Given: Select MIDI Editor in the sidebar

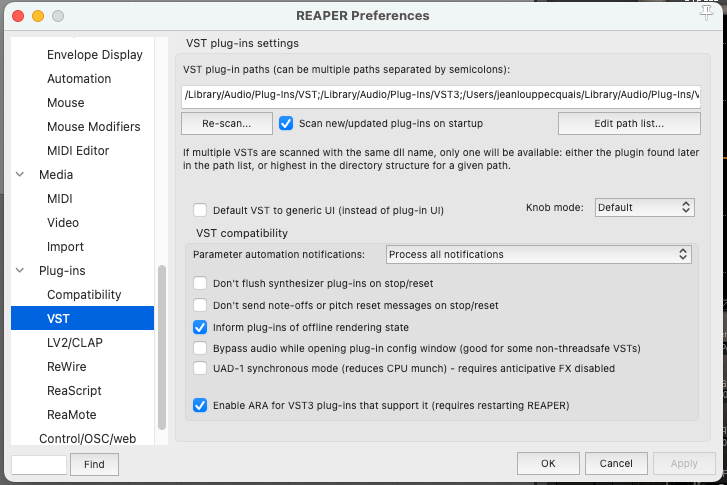Looking at the screenshot, I should [x=78, y=151].
